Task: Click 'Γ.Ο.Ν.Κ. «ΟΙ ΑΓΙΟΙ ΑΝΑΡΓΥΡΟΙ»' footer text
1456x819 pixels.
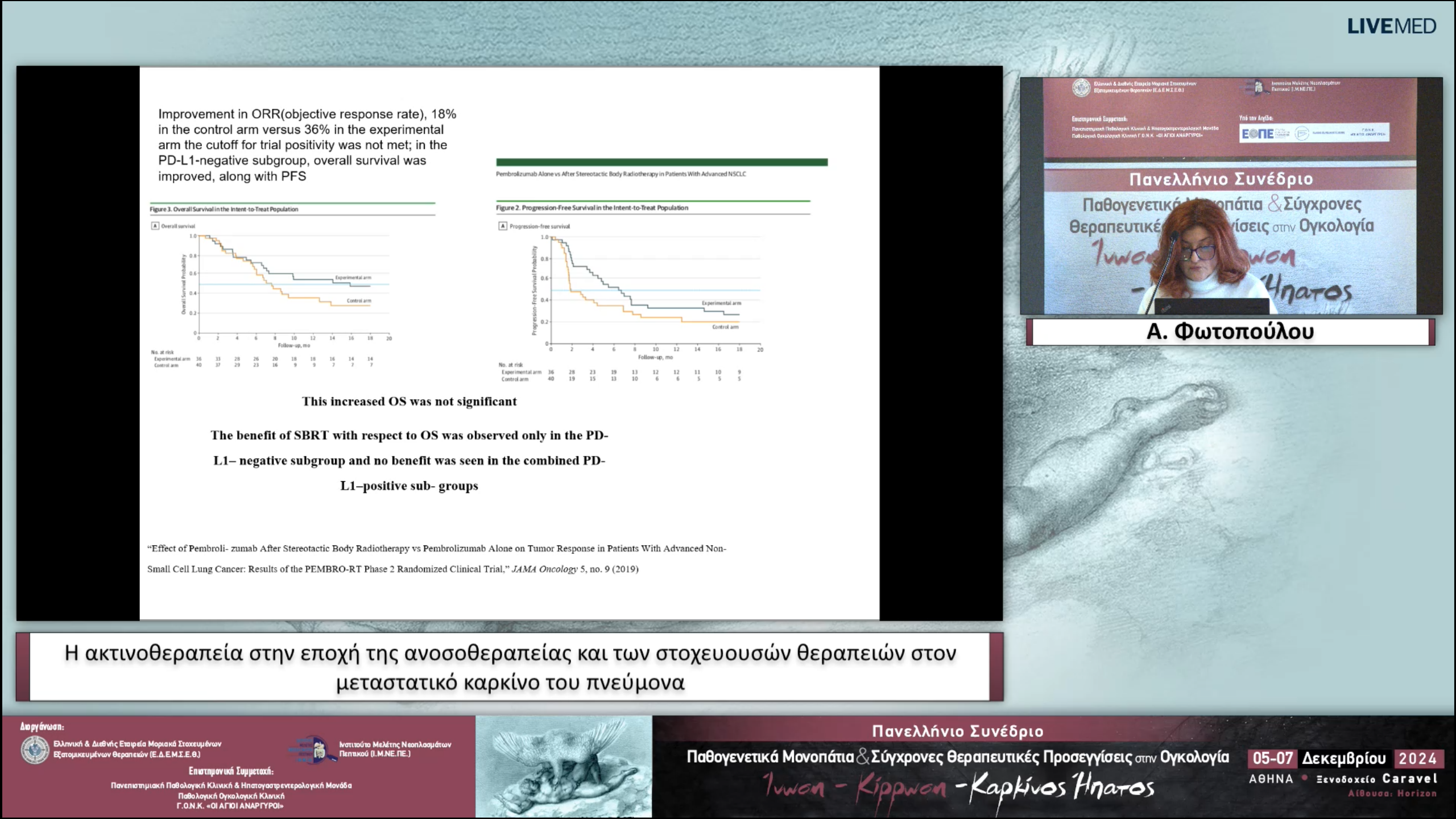Action: coord(230,806)
